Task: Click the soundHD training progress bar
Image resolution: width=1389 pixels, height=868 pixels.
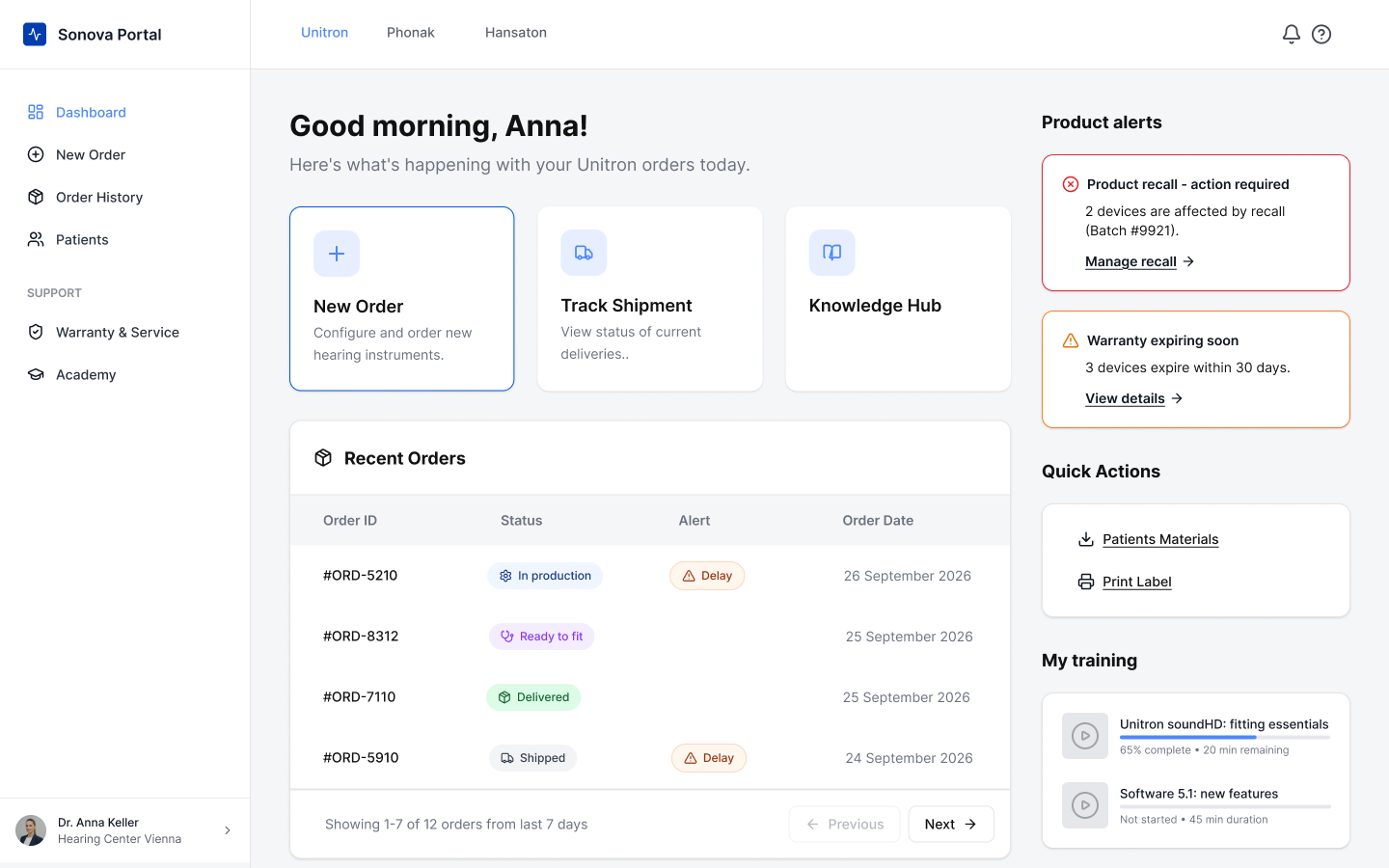Action: tap(1225, 738)
